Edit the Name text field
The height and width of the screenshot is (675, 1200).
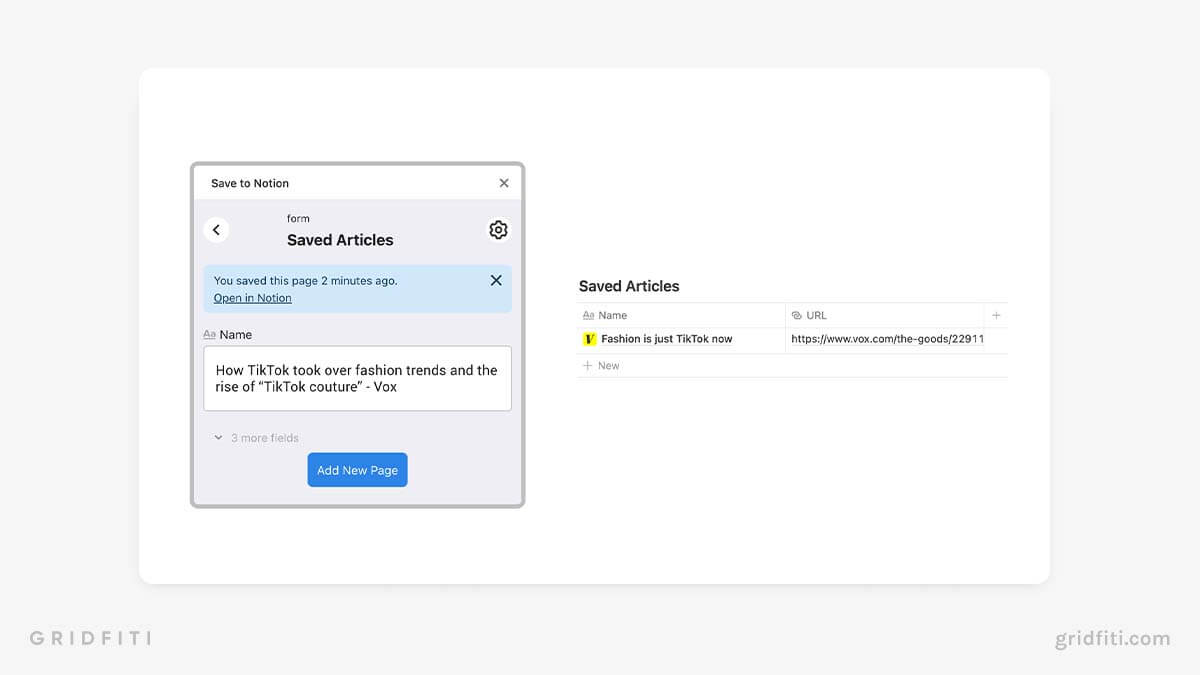(357, 378)
